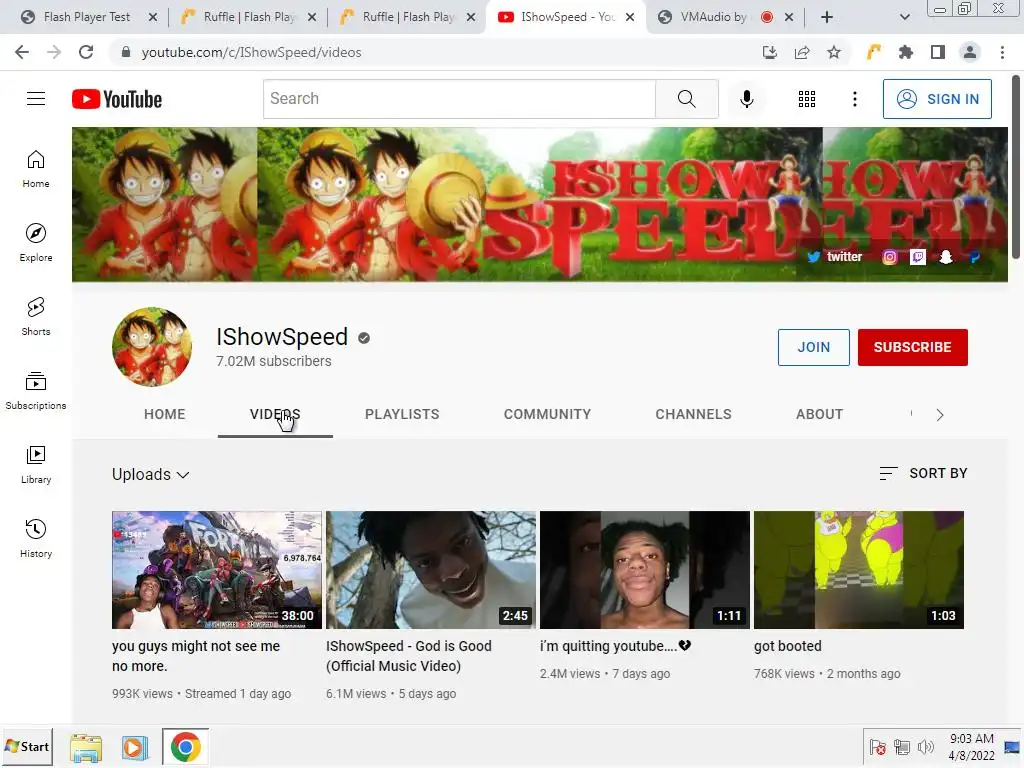Go to Home in sidebar
Viewport: 1024px width, 768px height.
pyautogui.click(x=36, y=169)
